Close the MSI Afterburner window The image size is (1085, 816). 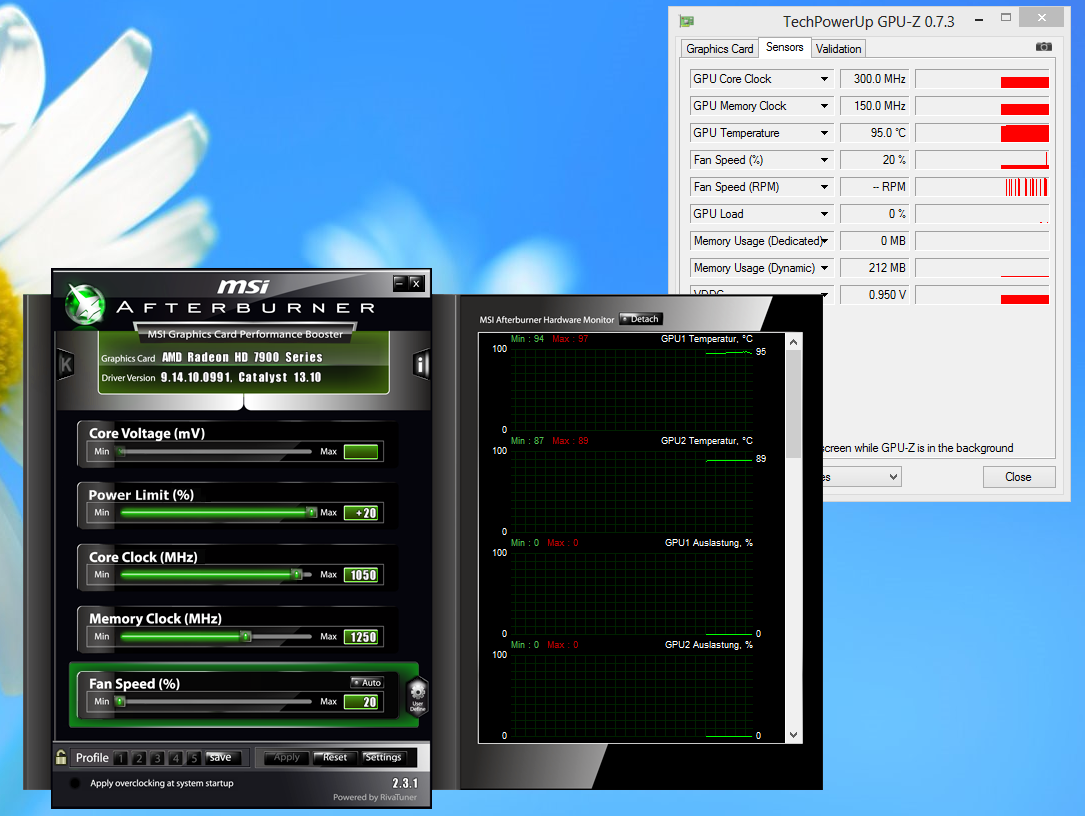[415, 282]
